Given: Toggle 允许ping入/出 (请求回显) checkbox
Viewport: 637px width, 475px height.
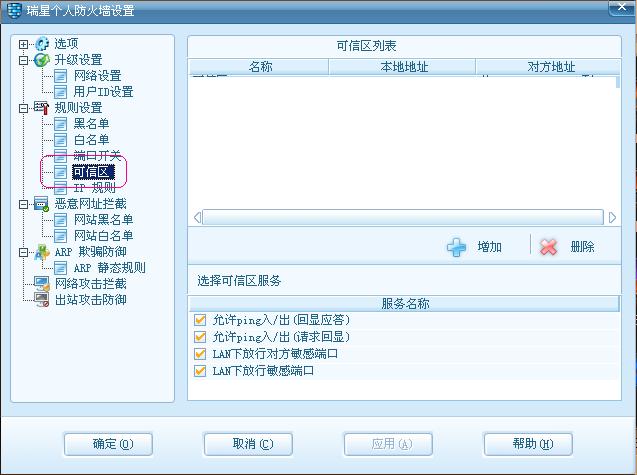Looking at the screenshot, I should pyautogui.click(x=200, y=337).
